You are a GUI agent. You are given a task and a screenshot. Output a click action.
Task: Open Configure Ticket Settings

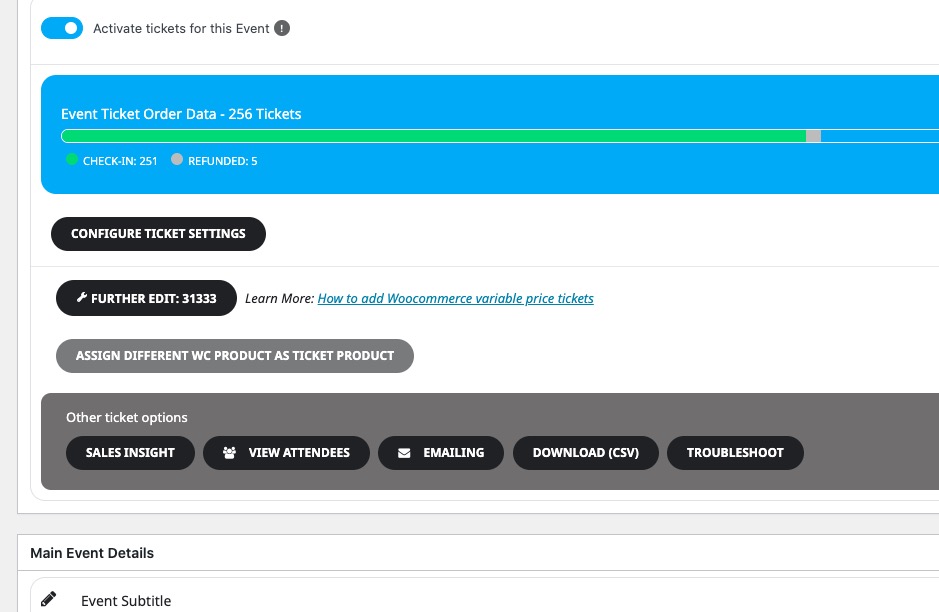(x=158, y=234)
